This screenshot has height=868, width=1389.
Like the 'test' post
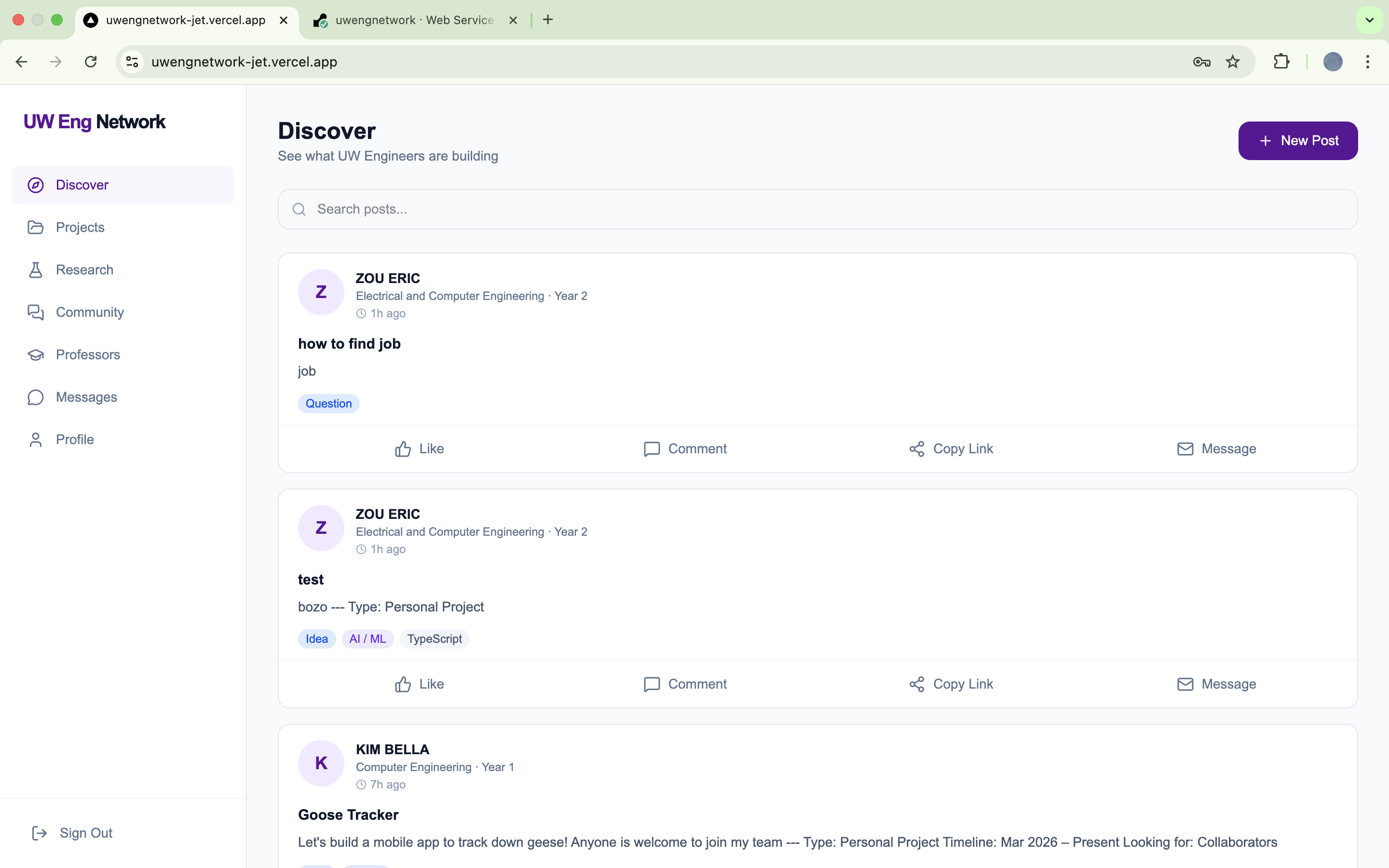(x=419, y=684)
